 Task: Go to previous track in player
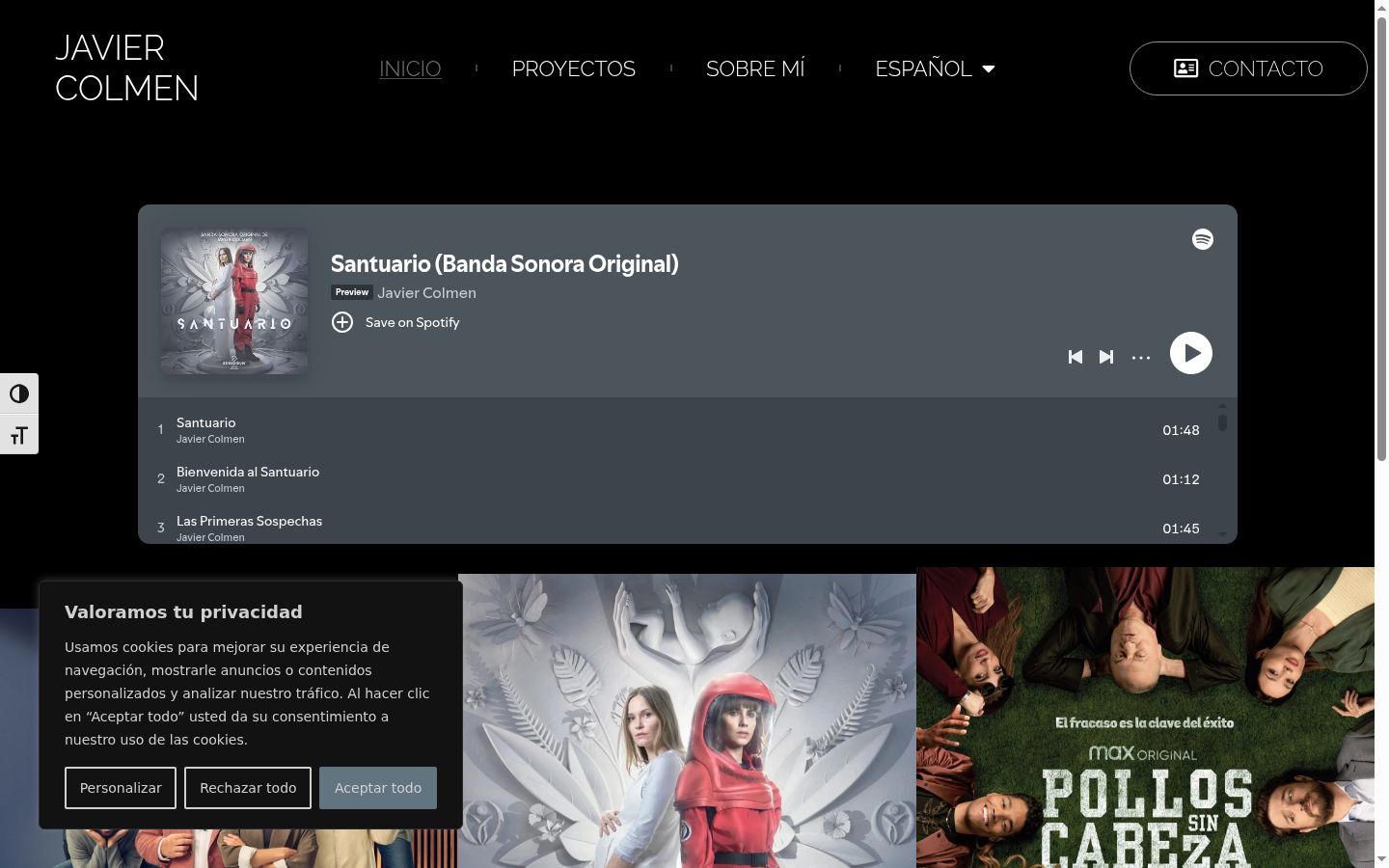click(x=1076, y=357)
